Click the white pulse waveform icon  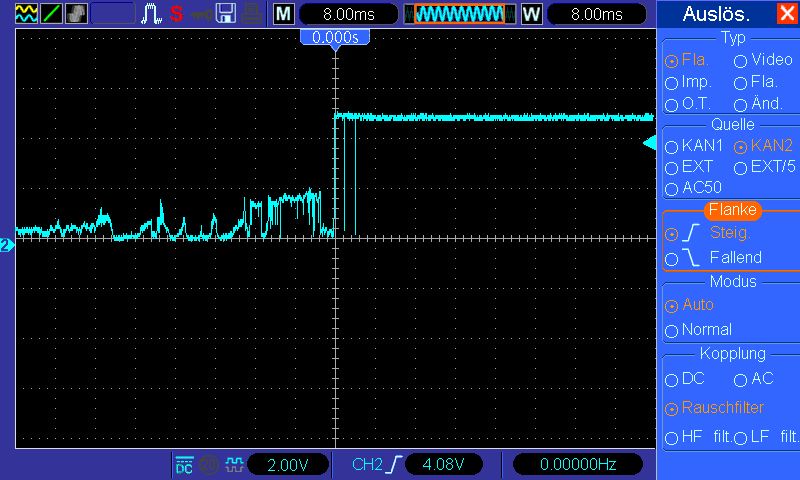click(151, 14)
